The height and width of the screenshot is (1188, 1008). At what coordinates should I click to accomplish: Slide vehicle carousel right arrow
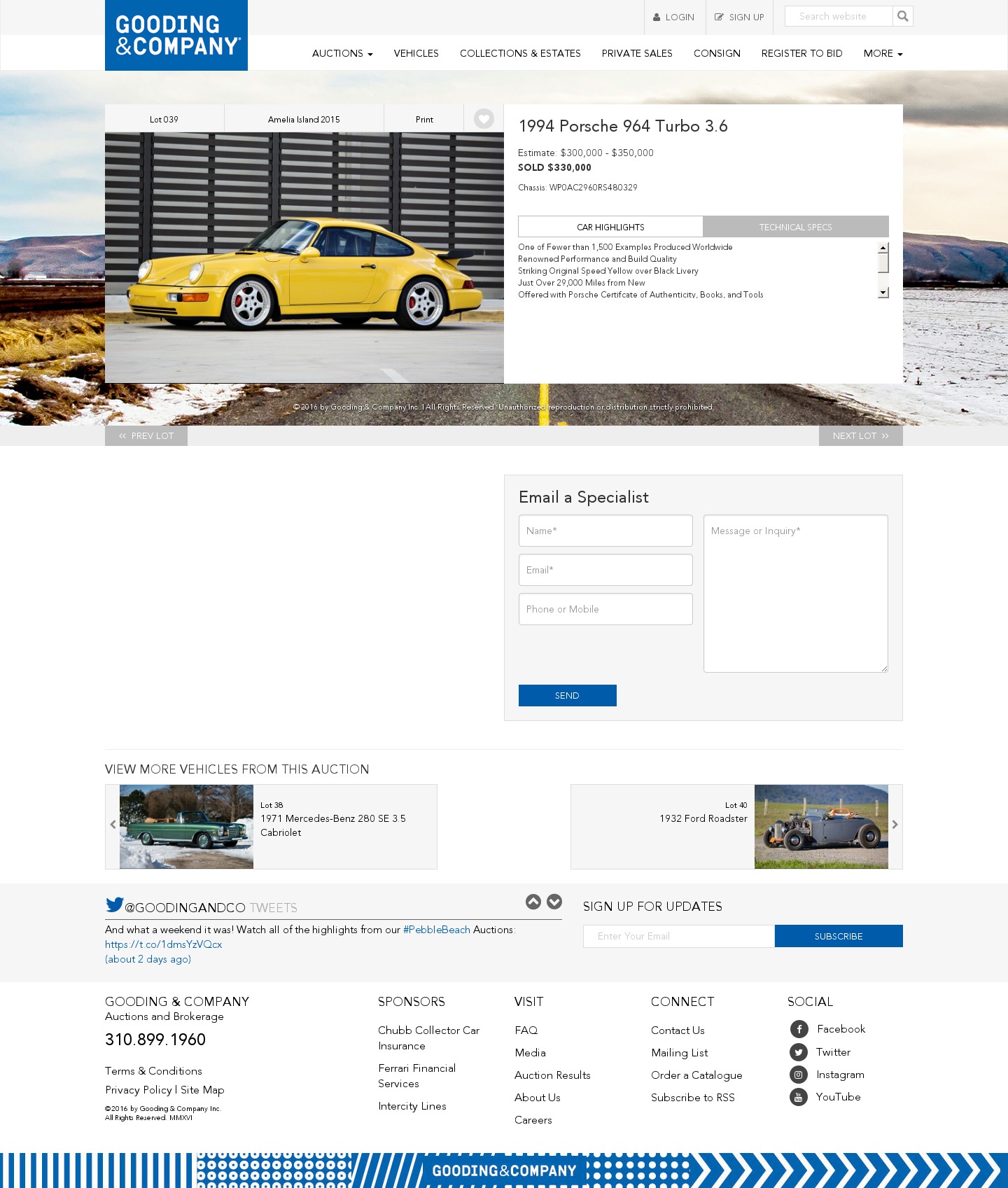(895, 825)
